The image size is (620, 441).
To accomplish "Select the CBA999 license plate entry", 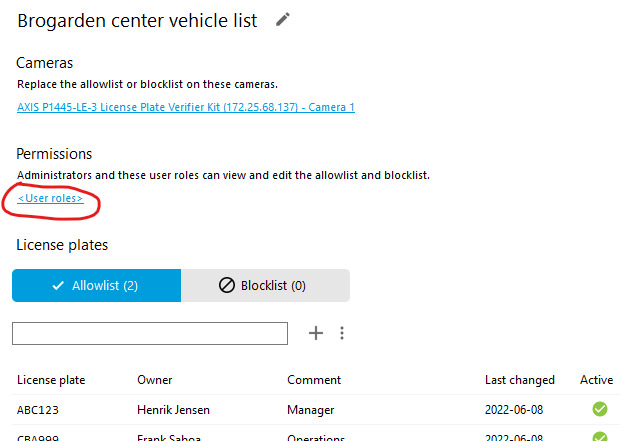I will pyautogui.click(x=38, y=437).
